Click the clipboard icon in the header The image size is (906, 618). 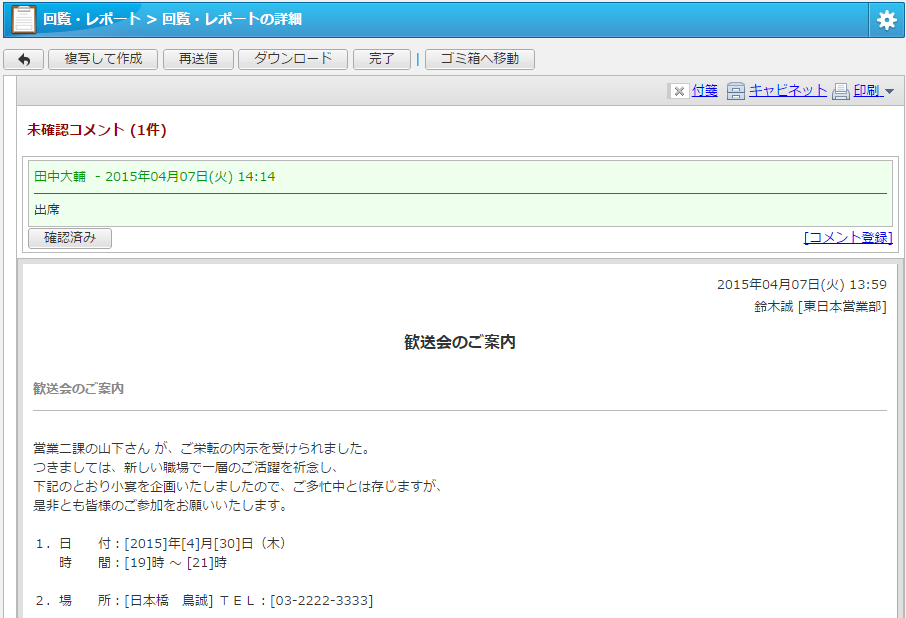pyautogui.click(x=23, y=19)
